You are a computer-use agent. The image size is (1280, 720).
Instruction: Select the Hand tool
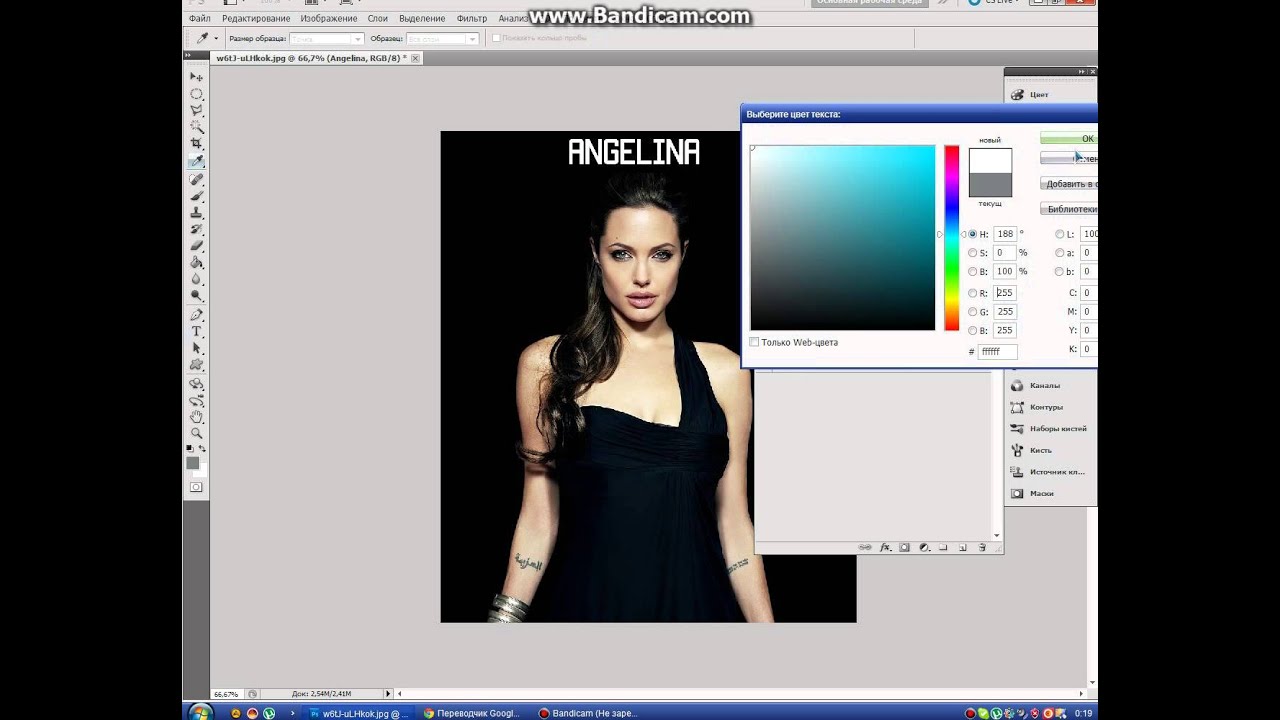click(196, 417)
